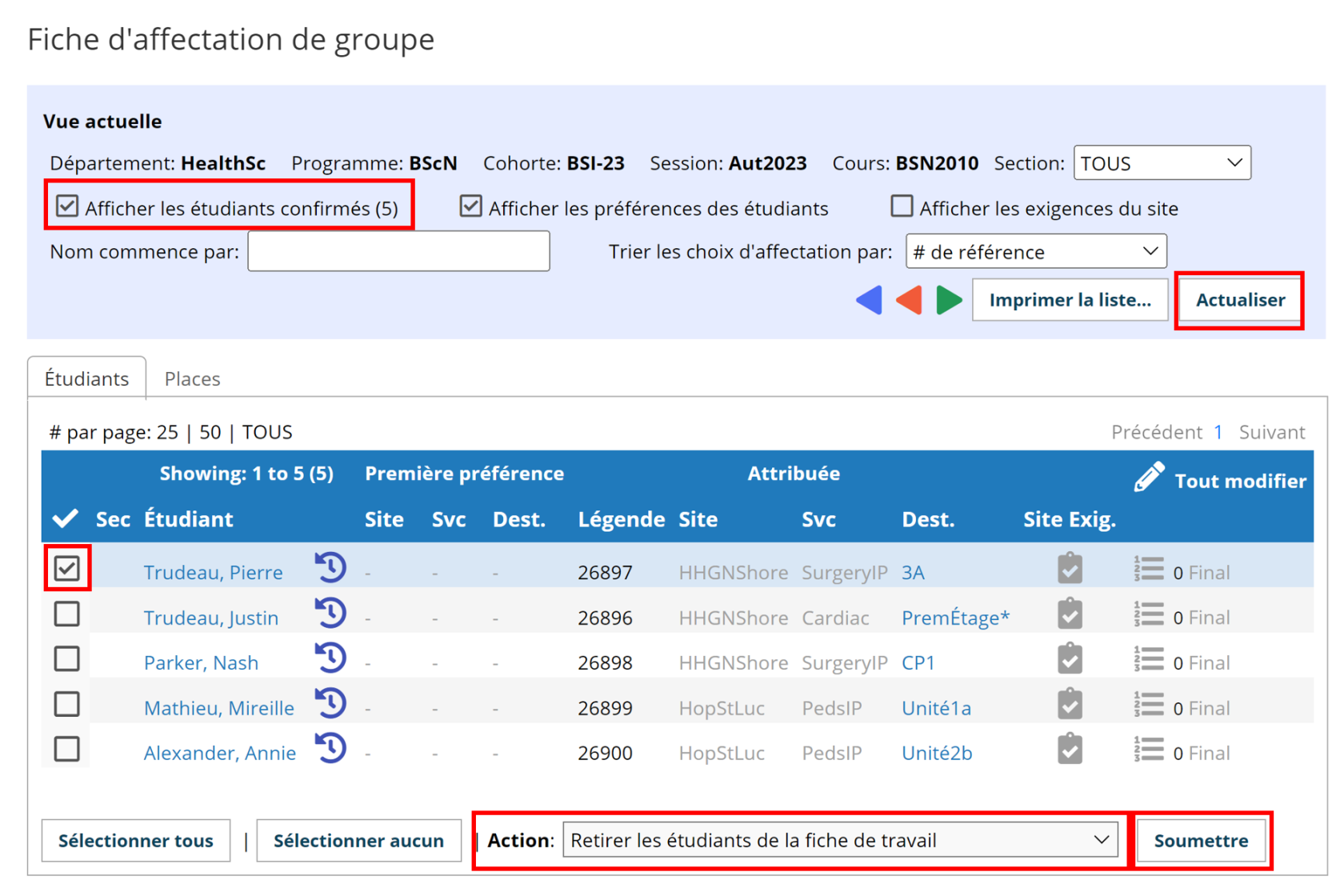Click the select-all checkmark in table header
Viewport: 1344px width, 896px height.
point(66,518)
